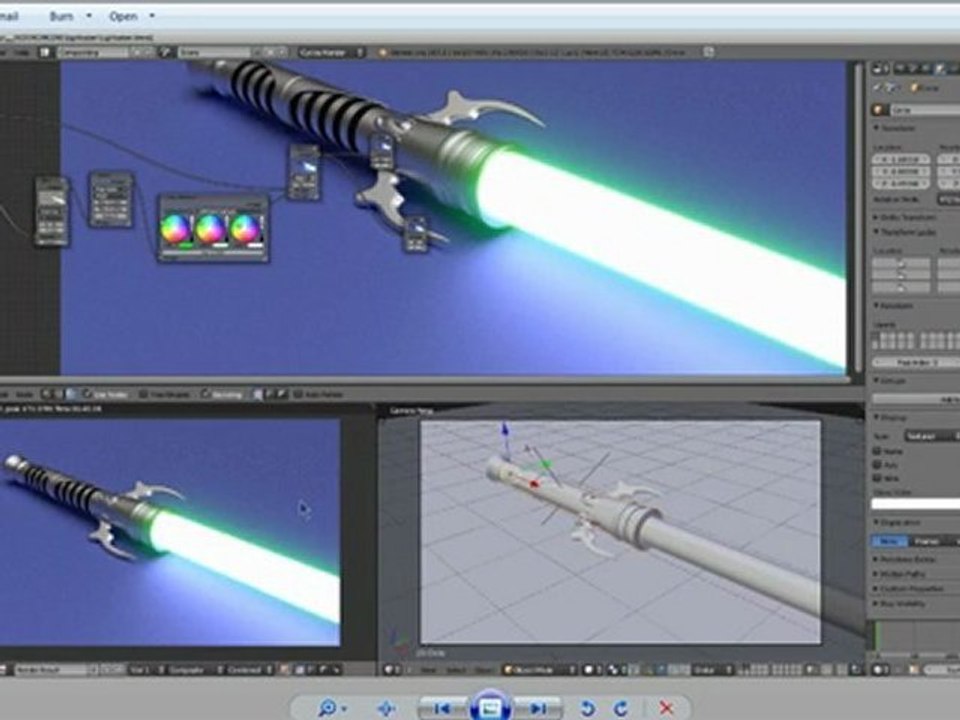Screen dimensions: 960x720
Task: Select the None duplication tab
Action: pos(890,541)
